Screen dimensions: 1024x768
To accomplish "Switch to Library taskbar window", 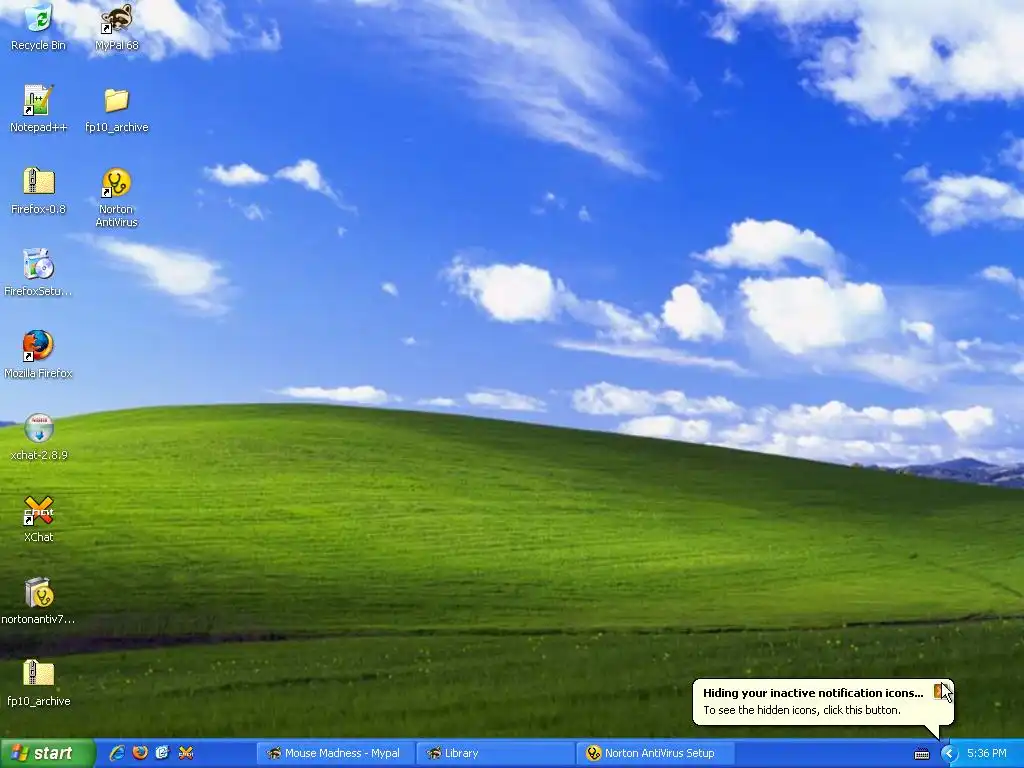I will (494, 753).
